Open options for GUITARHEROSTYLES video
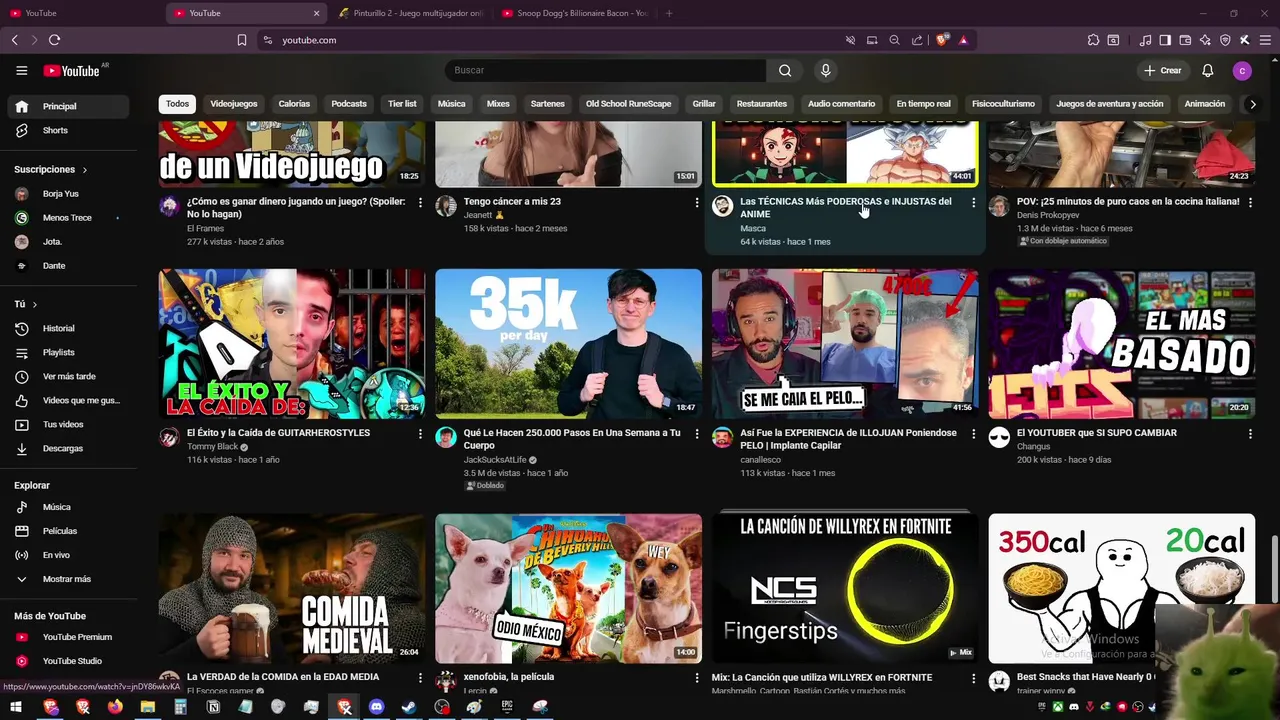1280x720 pixels. click(420, 434)
